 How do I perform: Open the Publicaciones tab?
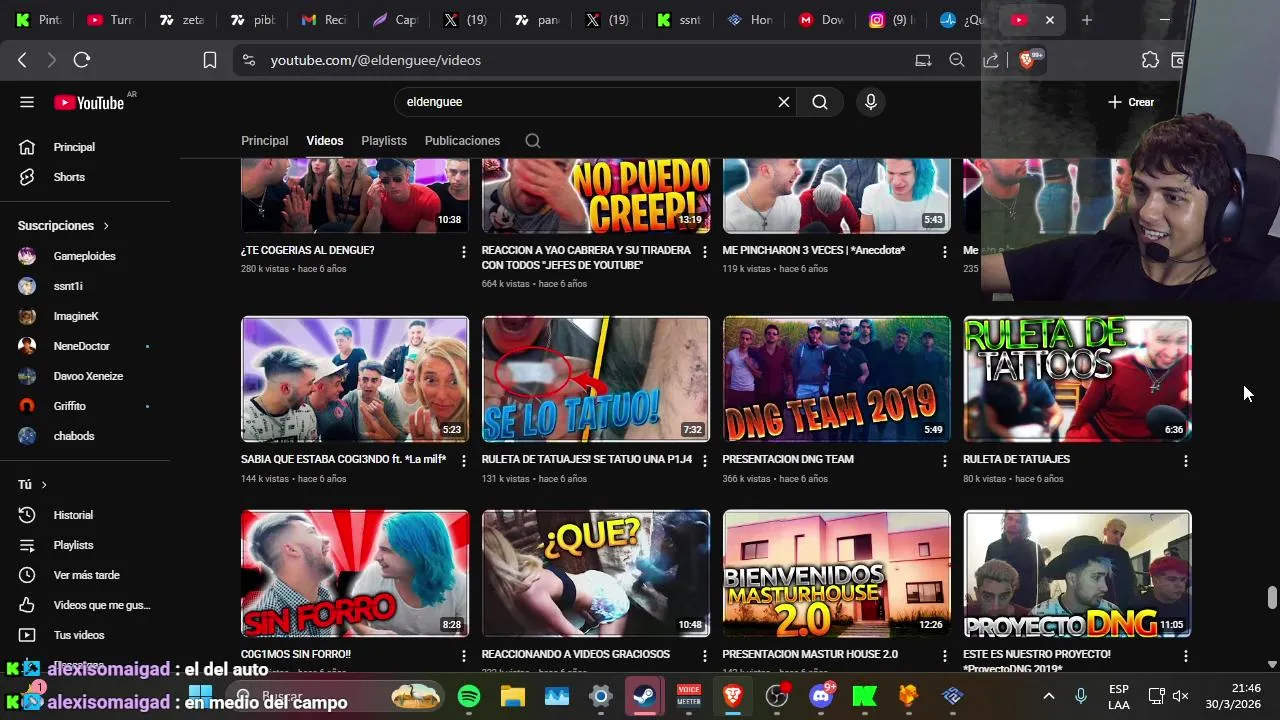click(x=462, y=141)
